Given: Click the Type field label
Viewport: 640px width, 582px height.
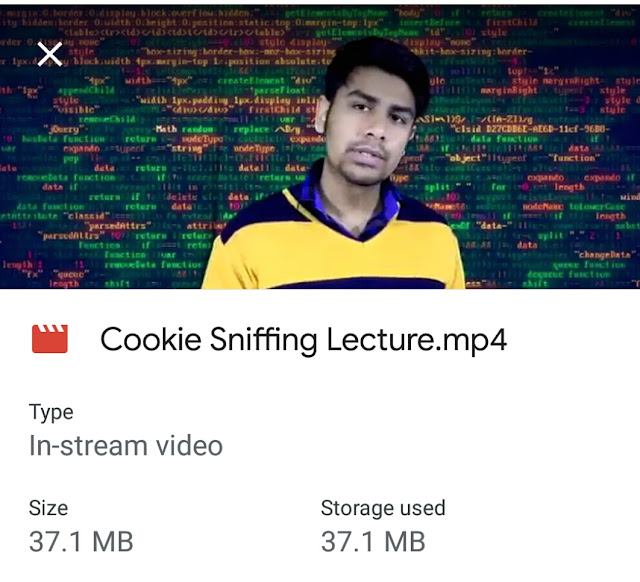Looking at the screenshot, I should pos(51,412).
